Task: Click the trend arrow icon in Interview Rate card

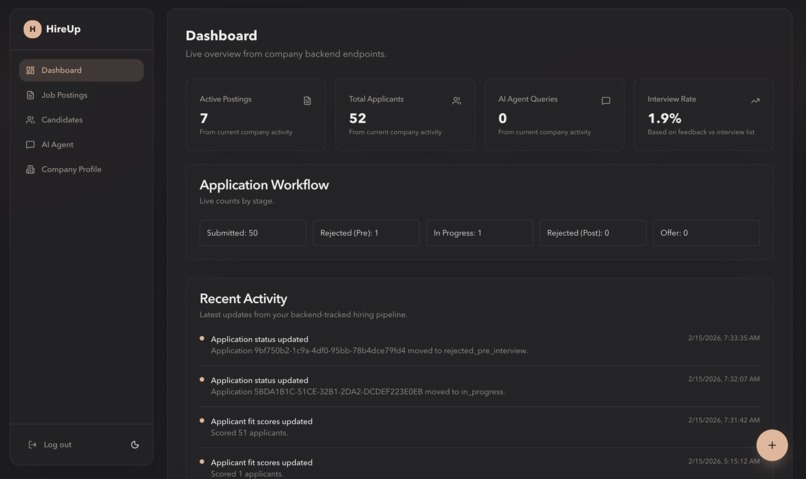Action: pos(755,101)
